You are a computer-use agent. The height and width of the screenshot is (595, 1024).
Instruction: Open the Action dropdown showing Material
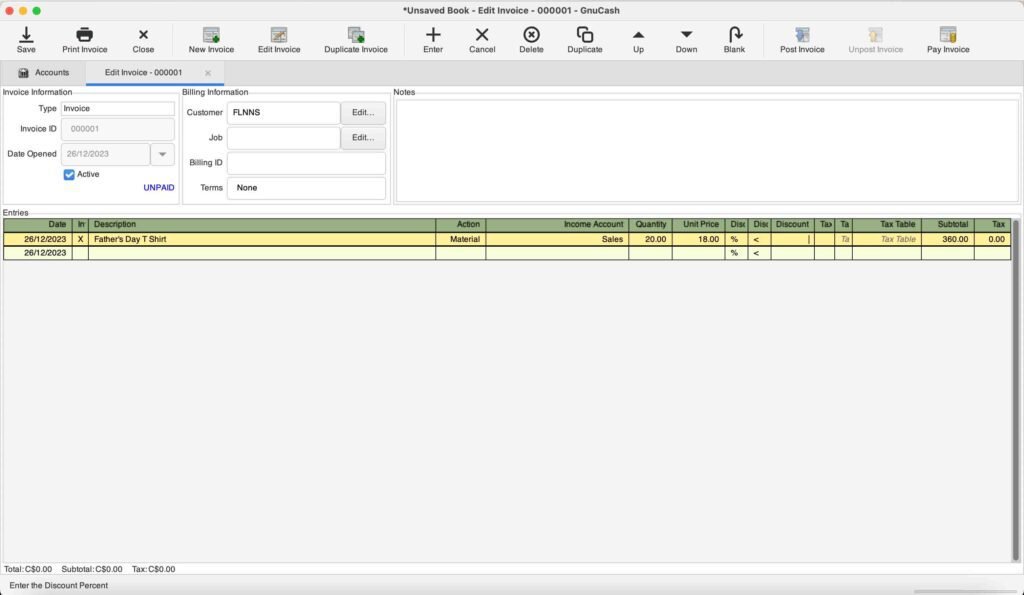[x=461, y=239]
